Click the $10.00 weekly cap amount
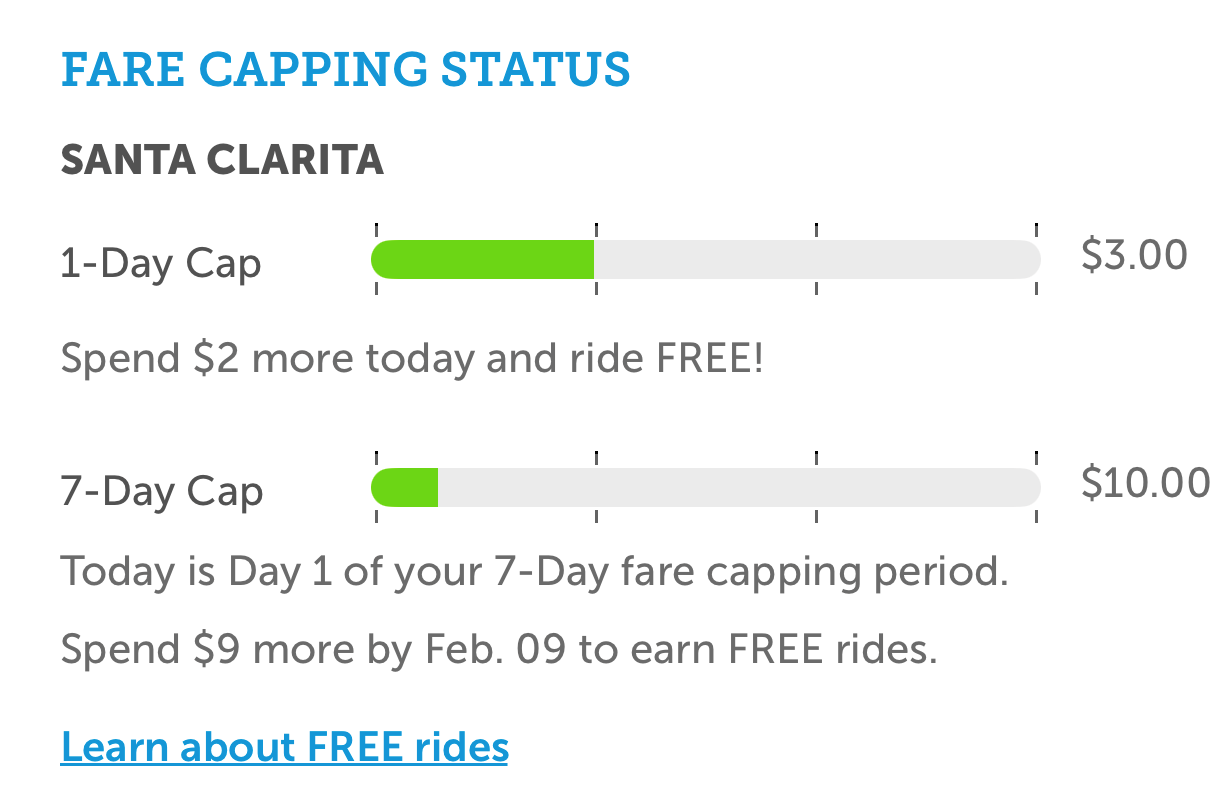 click(x=1145, y=483)
